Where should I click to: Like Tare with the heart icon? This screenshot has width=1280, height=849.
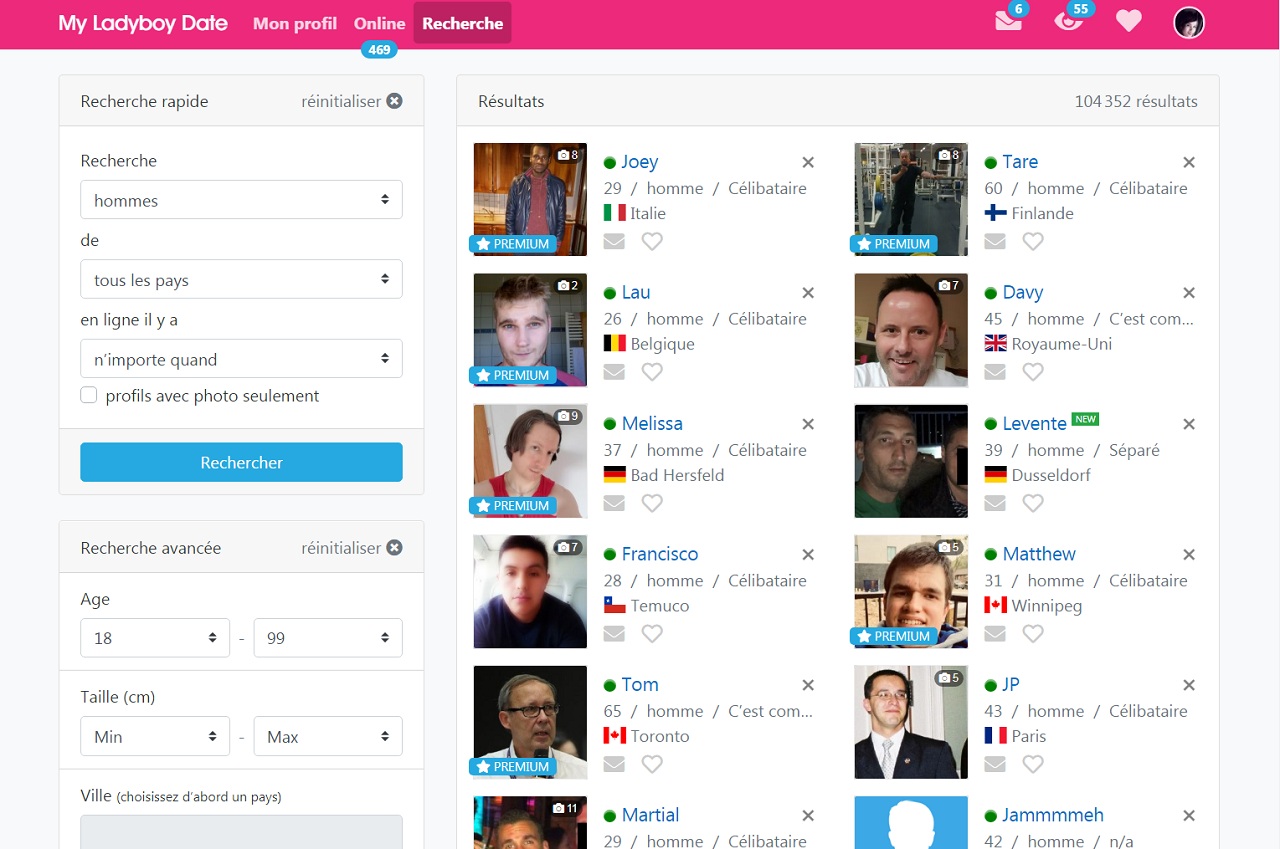pos(1033,241)
